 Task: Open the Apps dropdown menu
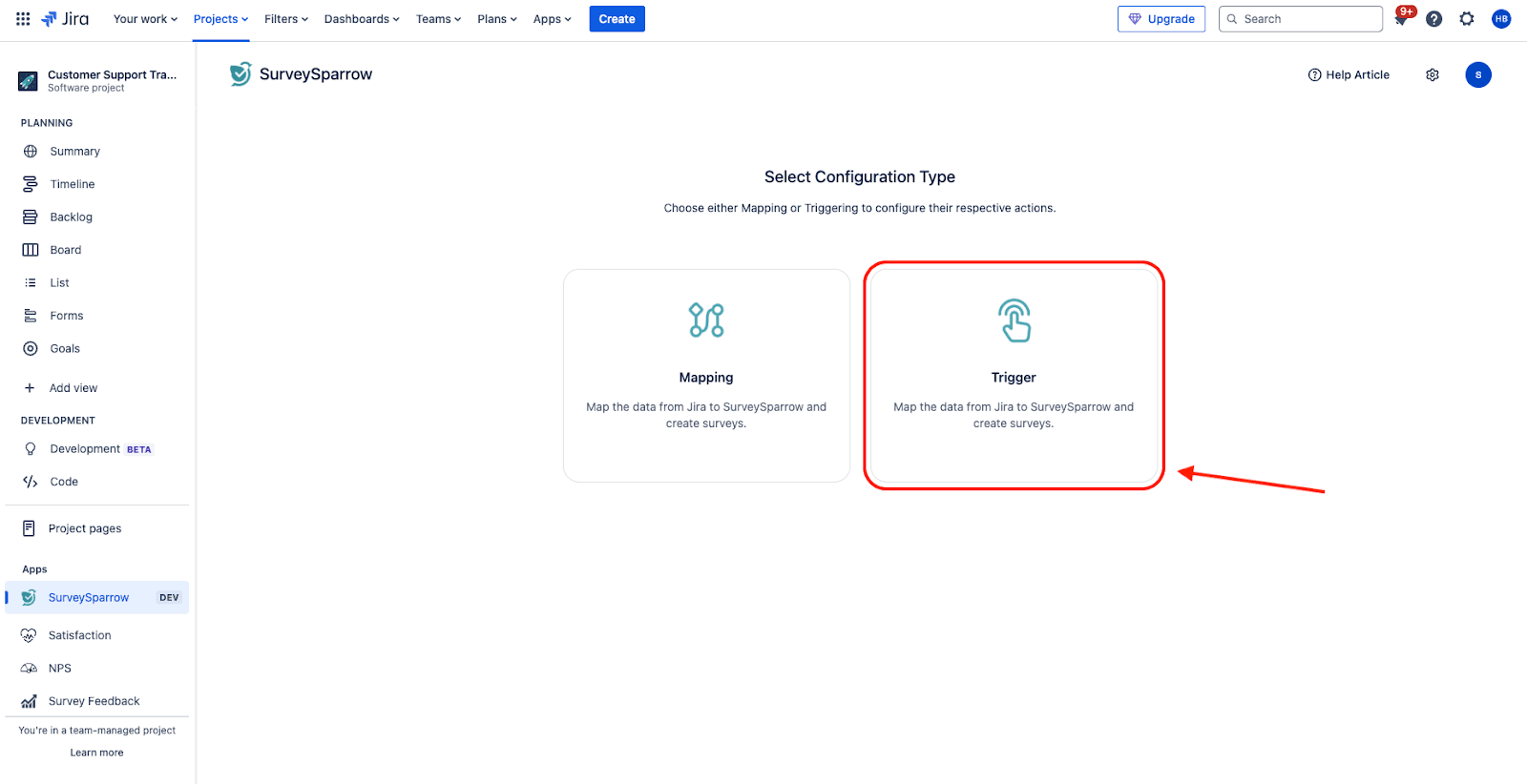(x=552, y=19)
